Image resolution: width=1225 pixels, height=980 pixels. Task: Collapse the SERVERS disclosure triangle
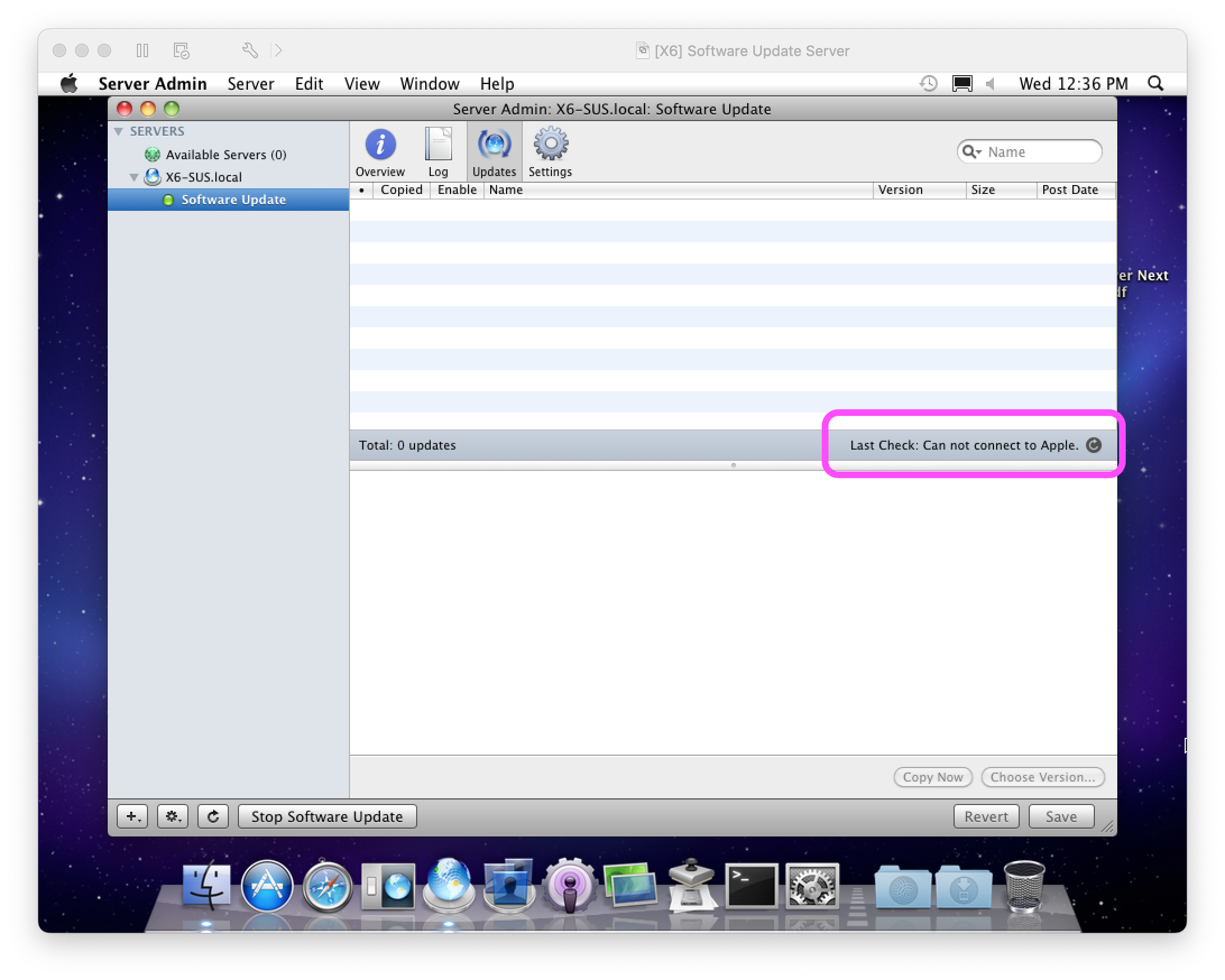point(119,132)
